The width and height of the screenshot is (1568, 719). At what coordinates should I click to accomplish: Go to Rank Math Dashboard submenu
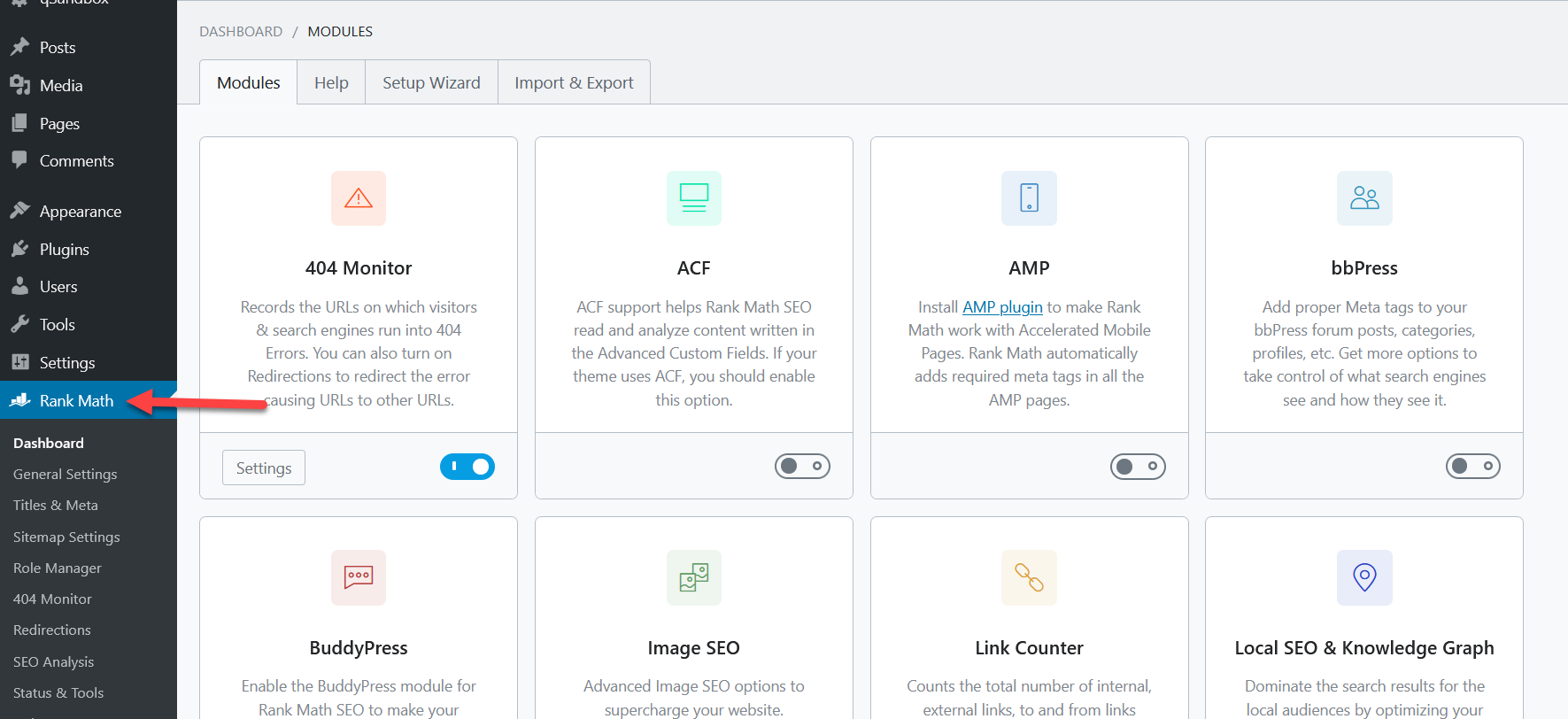(x=49, y=443)
